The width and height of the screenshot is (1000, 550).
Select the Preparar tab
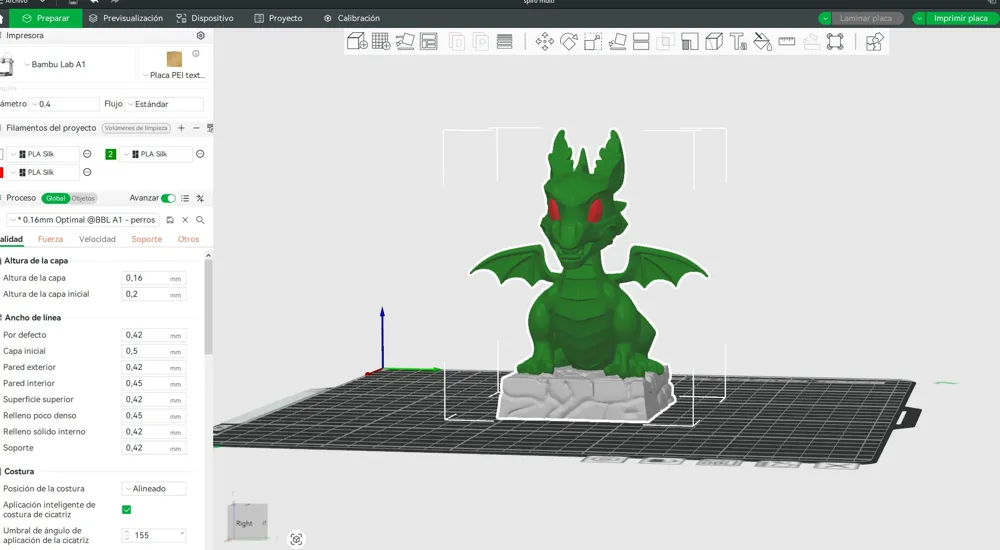[45, 19]
